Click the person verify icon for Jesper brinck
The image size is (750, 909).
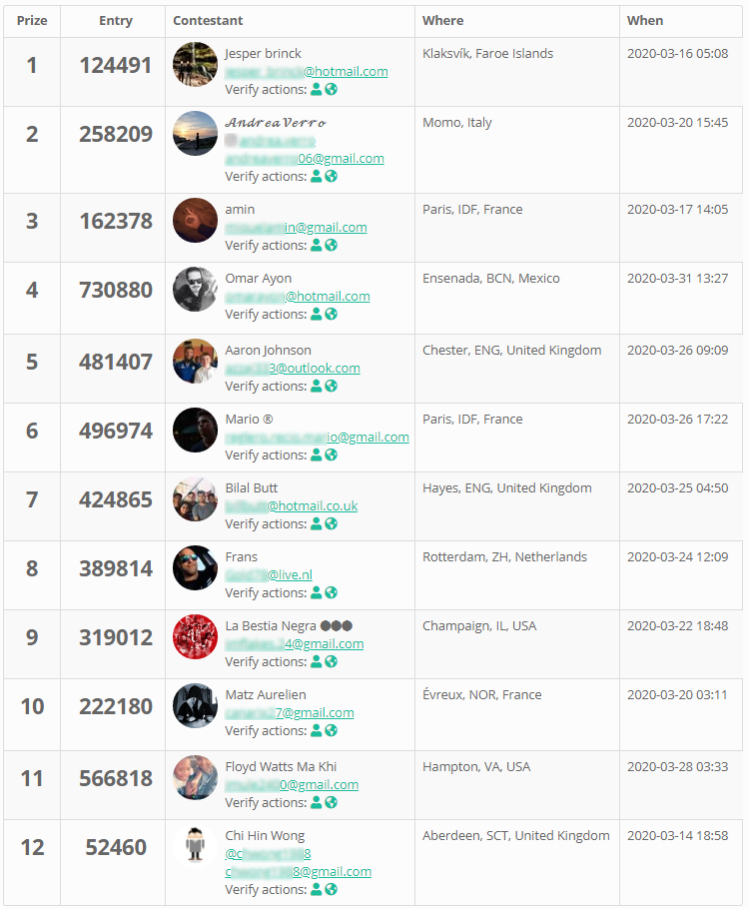click(316, 89)
